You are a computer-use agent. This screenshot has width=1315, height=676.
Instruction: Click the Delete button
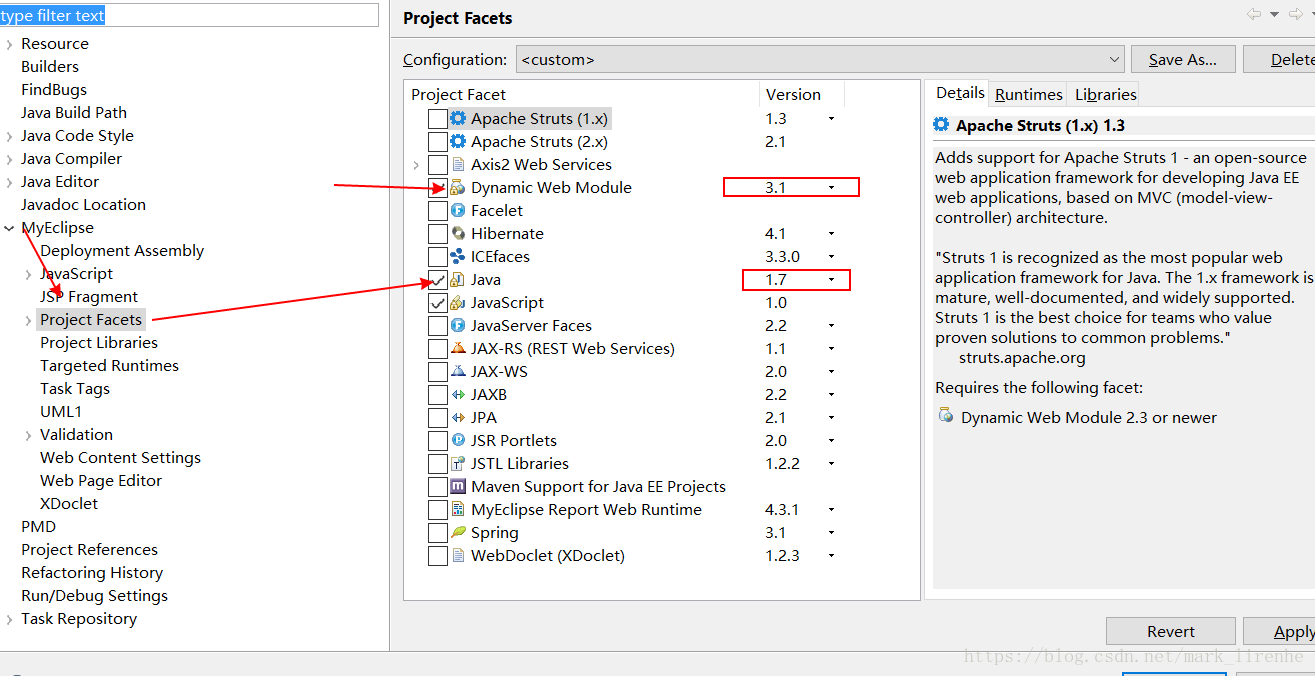1279,59
